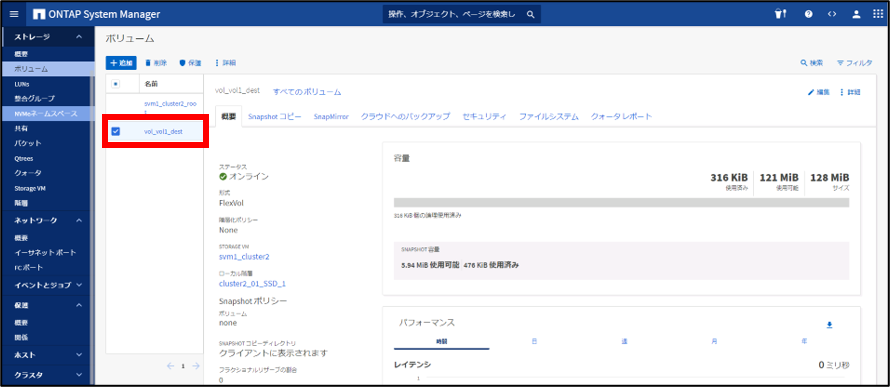Image resolution: width=890 pixels, height=387 pixels.
Task: Click the tools icon in header
Action: [780, 14]
